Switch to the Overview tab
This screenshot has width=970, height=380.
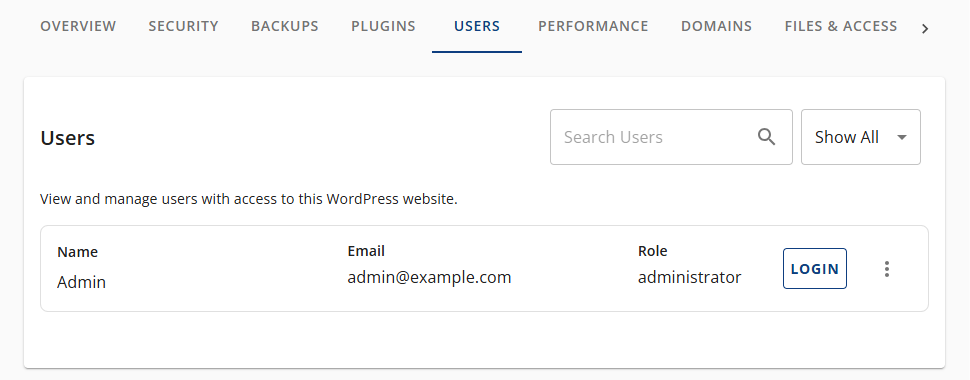tap(78, 26)
